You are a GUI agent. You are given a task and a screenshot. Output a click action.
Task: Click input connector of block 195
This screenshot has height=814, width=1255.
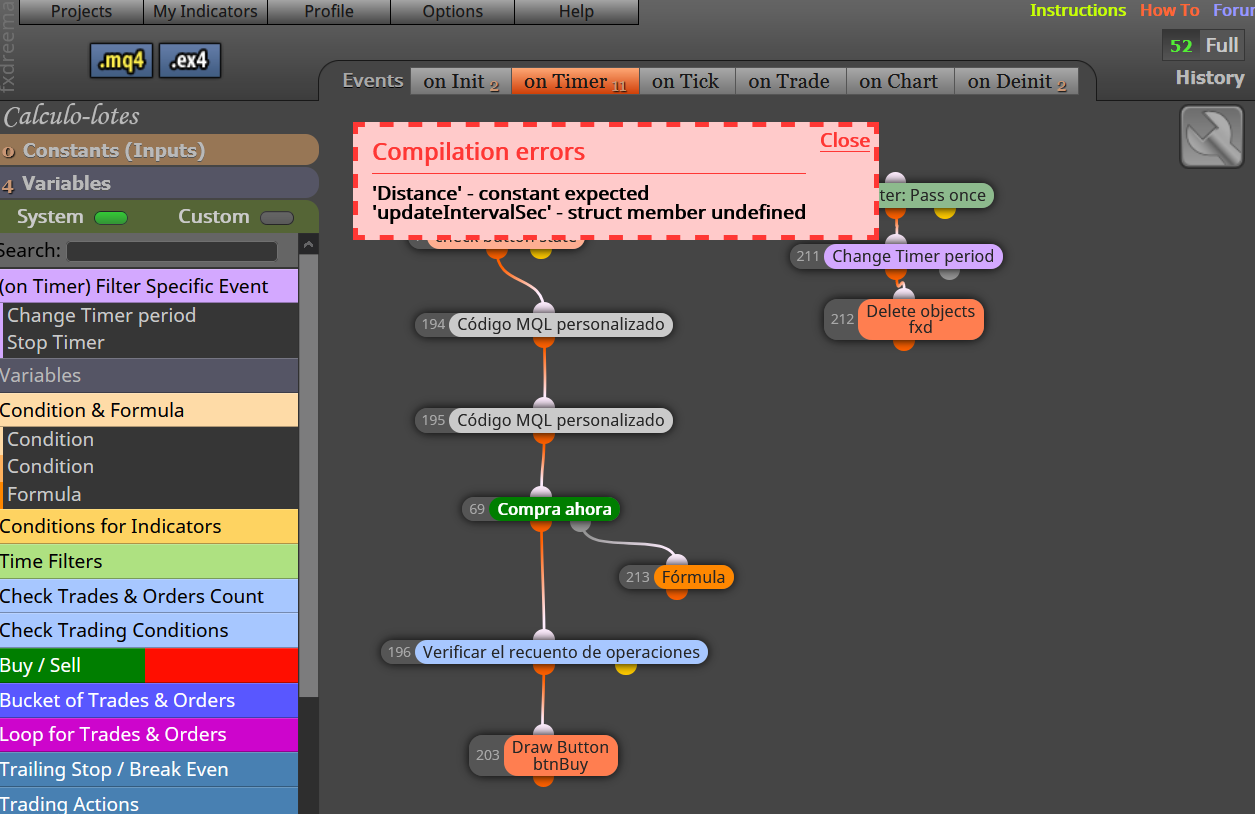(546, 403)
